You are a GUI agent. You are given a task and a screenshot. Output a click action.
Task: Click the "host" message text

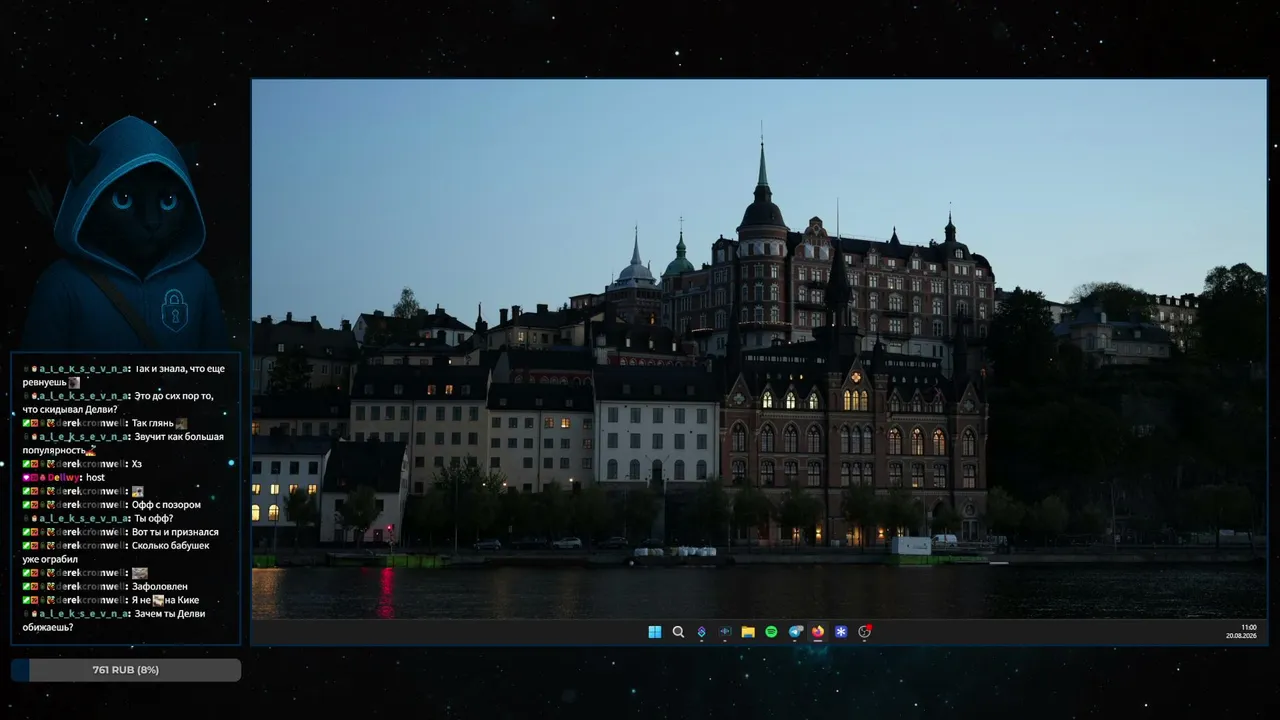pyautogui.click(x=95, y=478)
